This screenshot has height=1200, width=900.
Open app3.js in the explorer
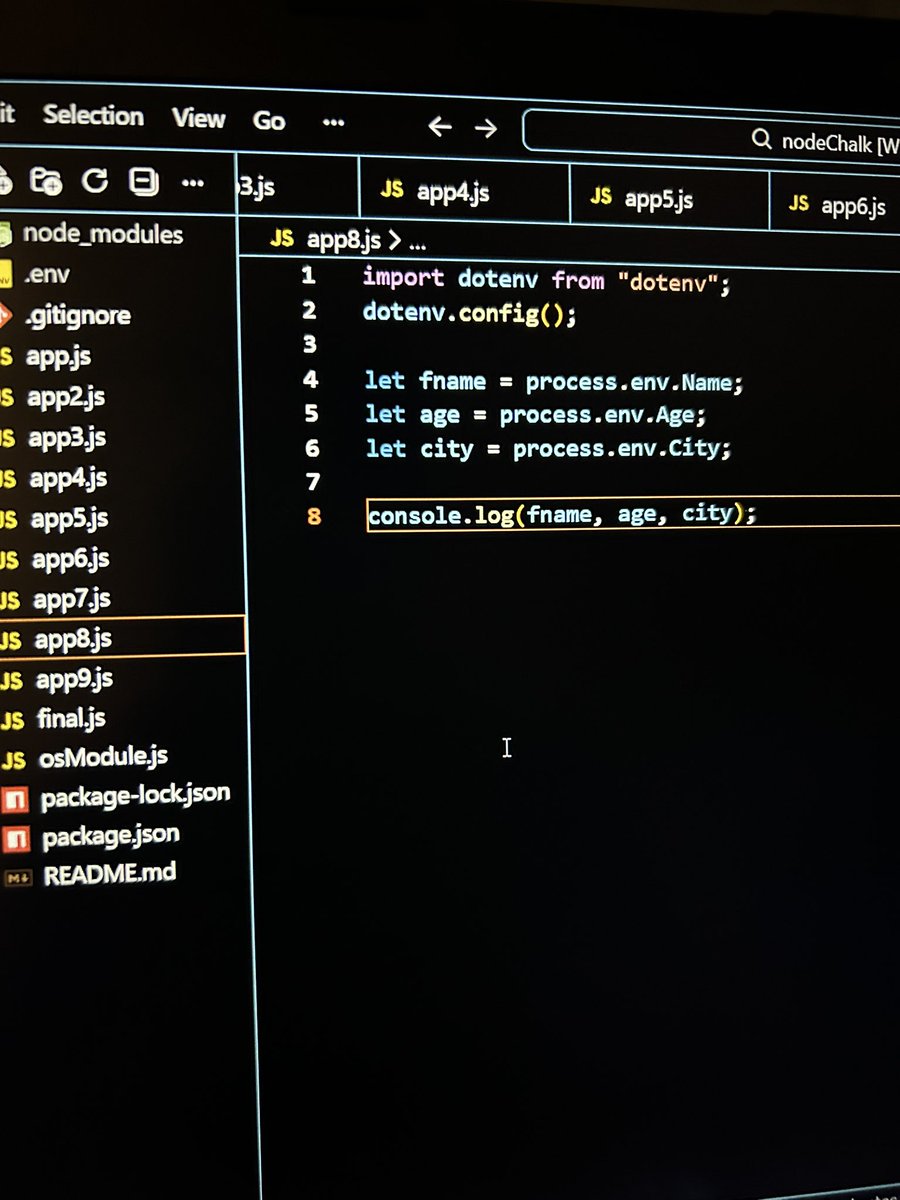(66, 437)
